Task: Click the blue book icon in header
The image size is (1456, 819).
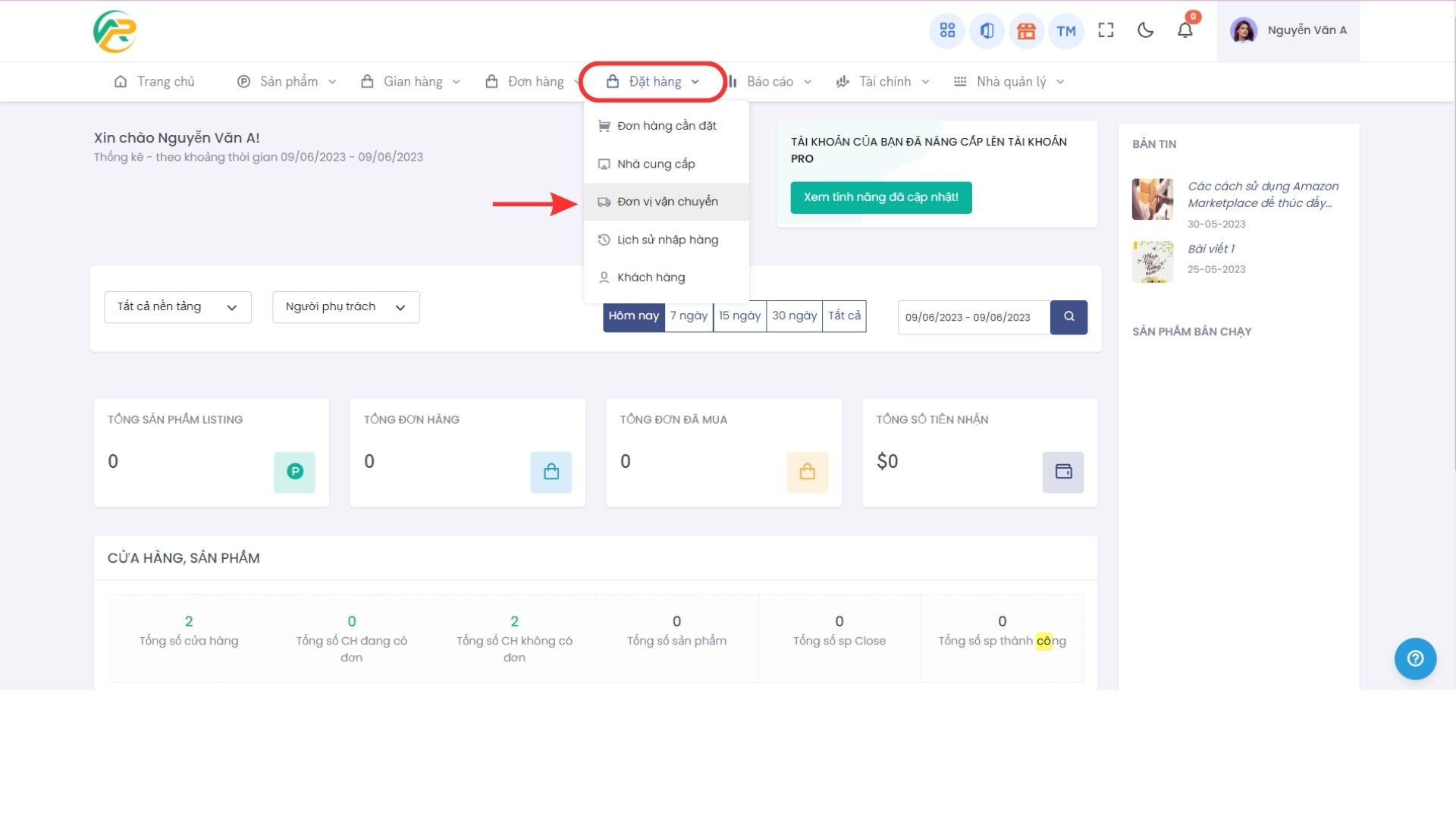Action: tap(987, 30)
